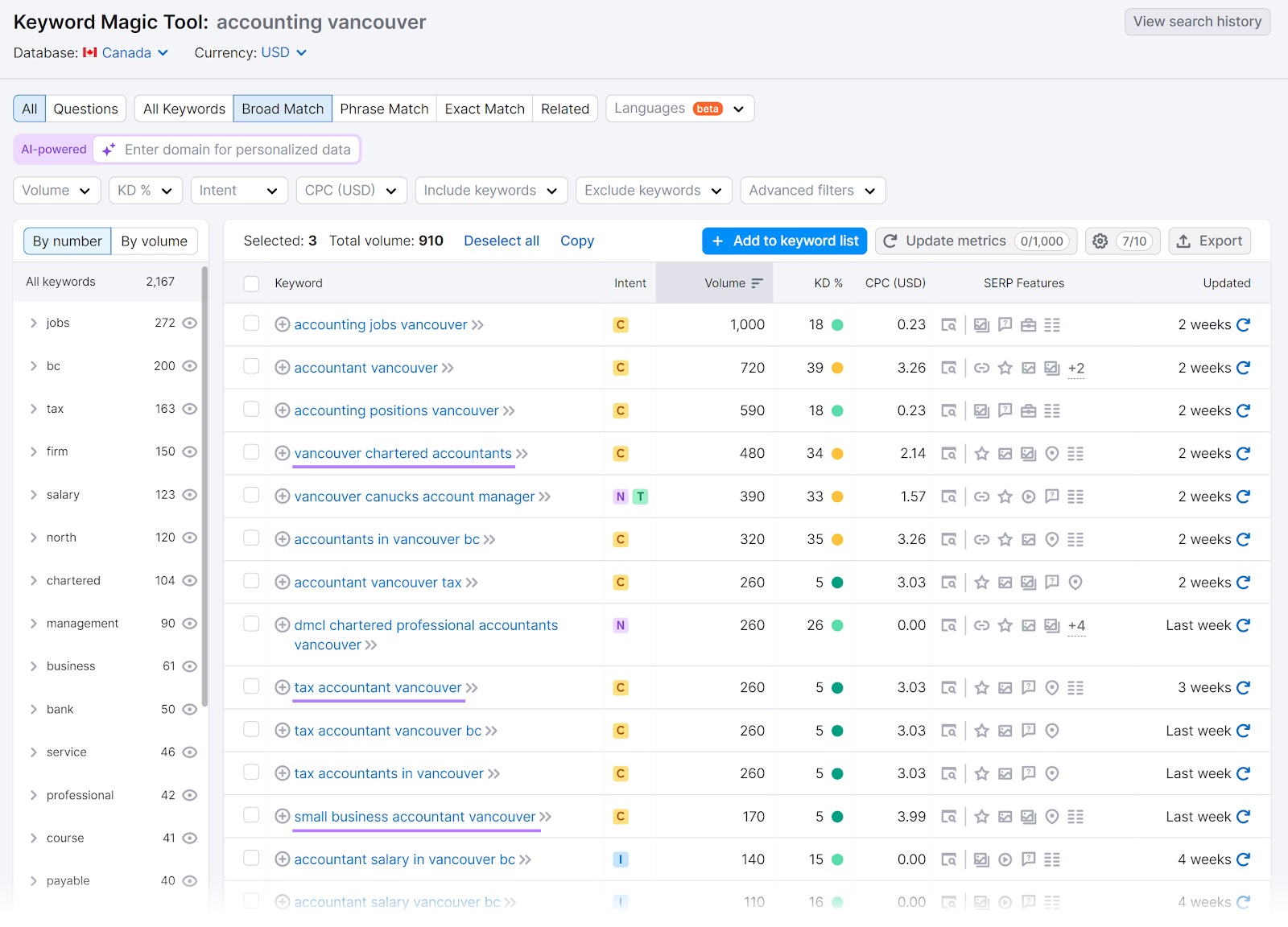1288x927 pixels.
Task: Click the eye icon next to tax group
Action: coord(189,409)
